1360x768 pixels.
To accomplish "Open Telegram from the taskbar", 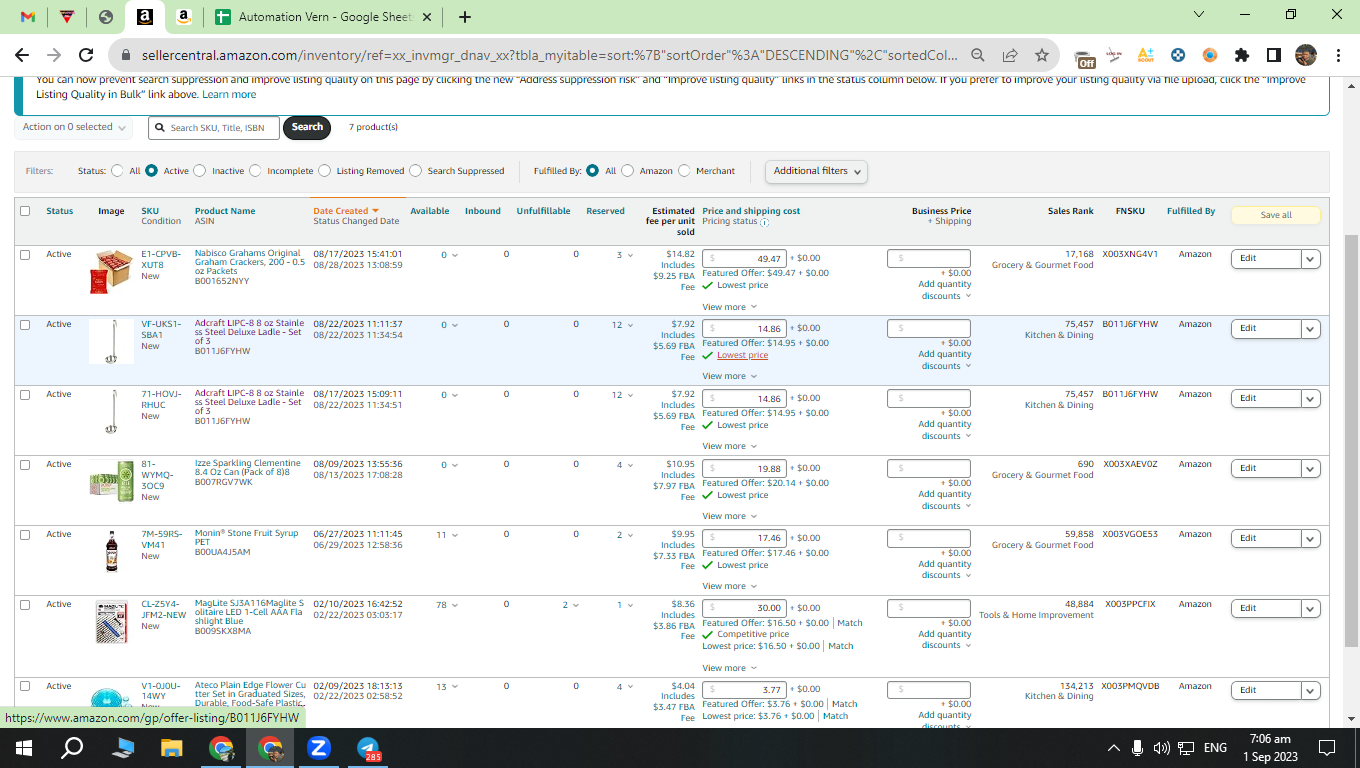I will click(368, 747).
